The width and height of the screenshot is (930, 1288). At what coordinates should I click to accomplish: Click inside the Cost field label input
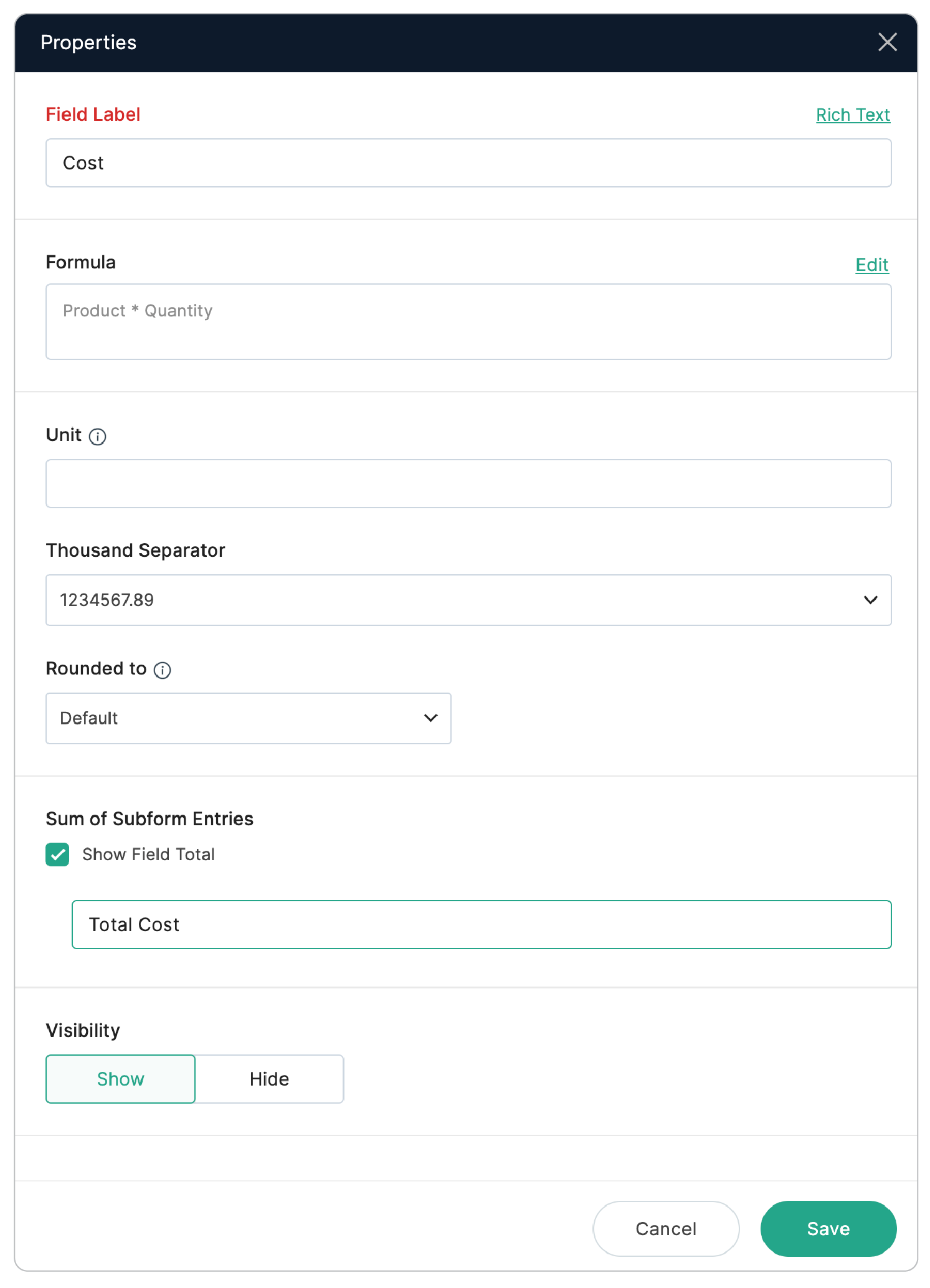pos(467,163)
